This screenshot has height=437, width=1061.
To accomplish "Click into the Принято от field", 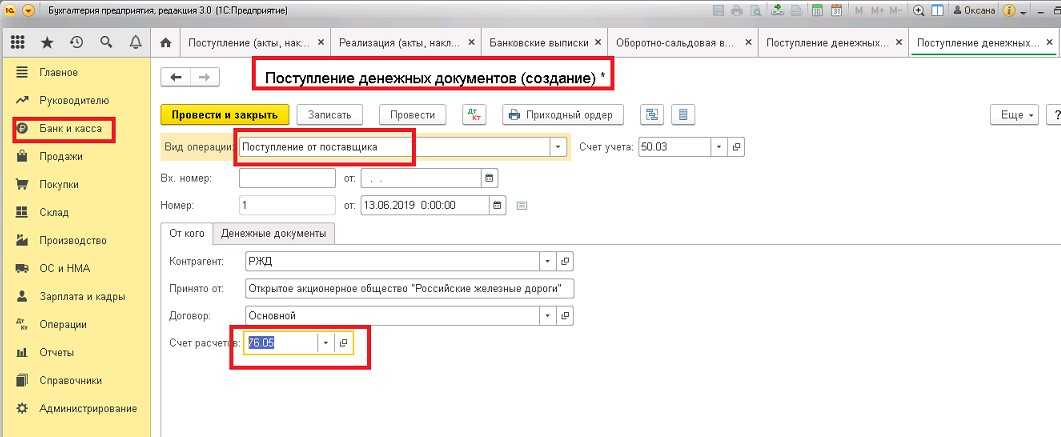I will click(x=409, y=288).
